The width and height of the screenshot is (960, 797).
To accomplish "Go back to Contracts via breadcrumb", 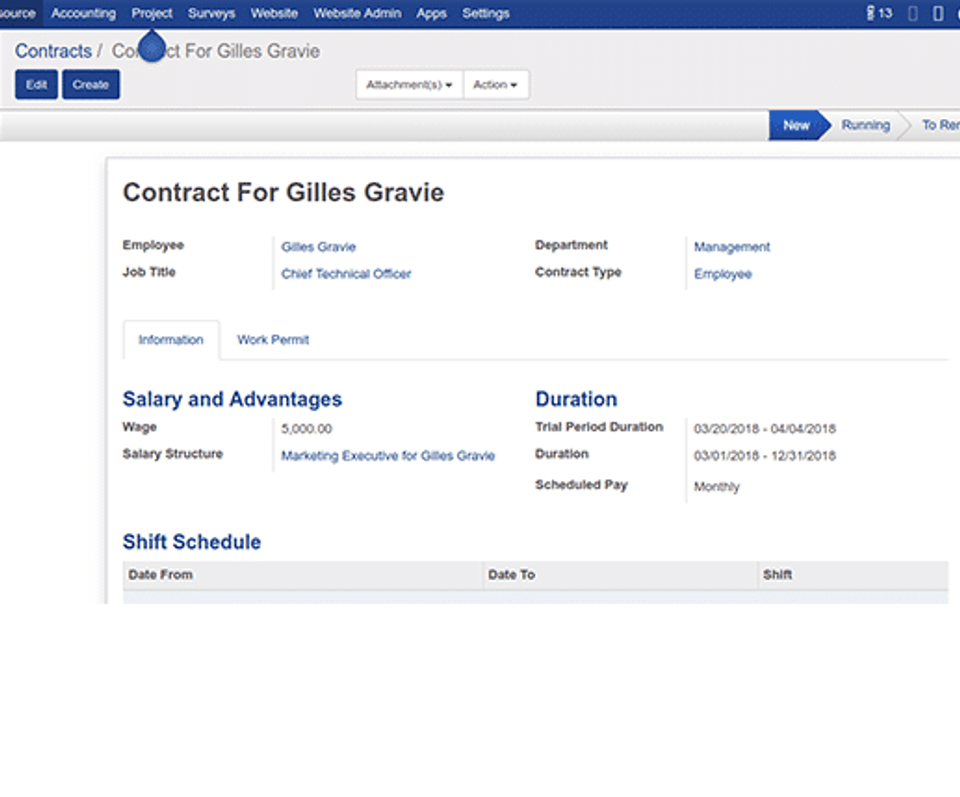I will coord(53,51).
